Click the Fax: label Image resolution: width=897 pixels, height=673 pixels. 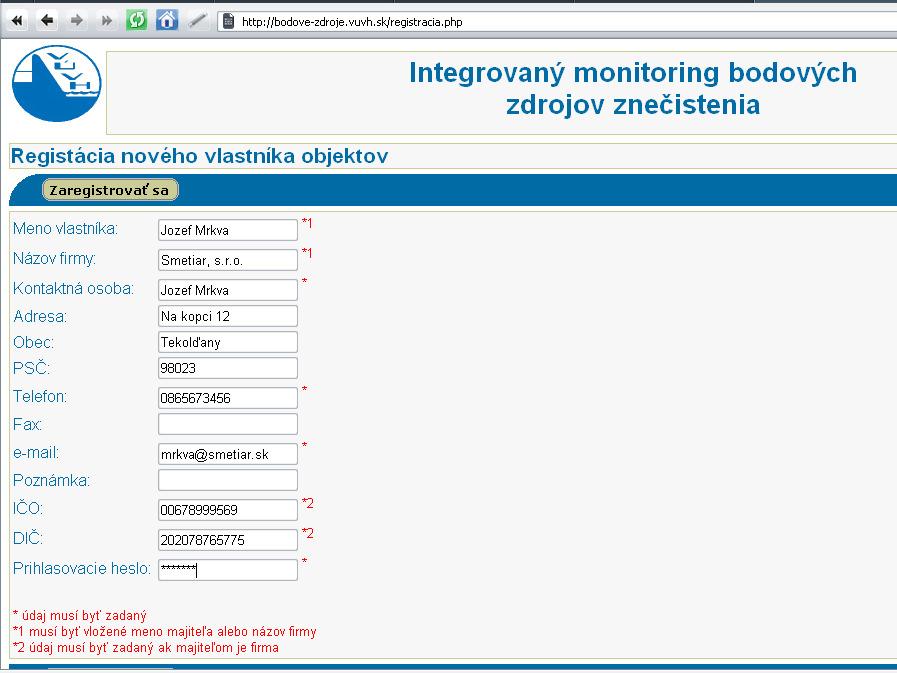click(x=27, y=424)
